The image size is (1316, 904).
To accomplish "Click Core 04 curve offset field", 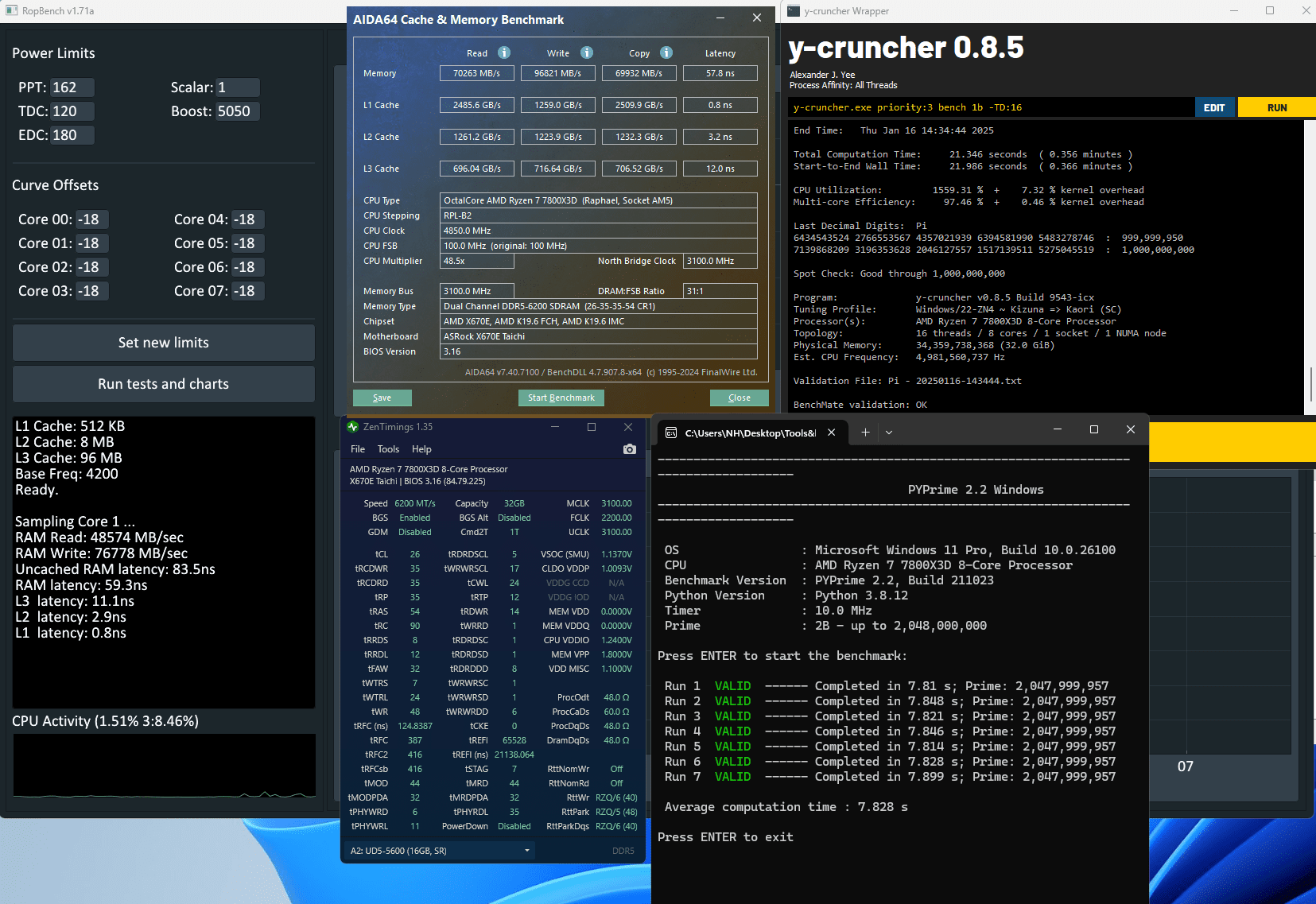I will 248,219.
